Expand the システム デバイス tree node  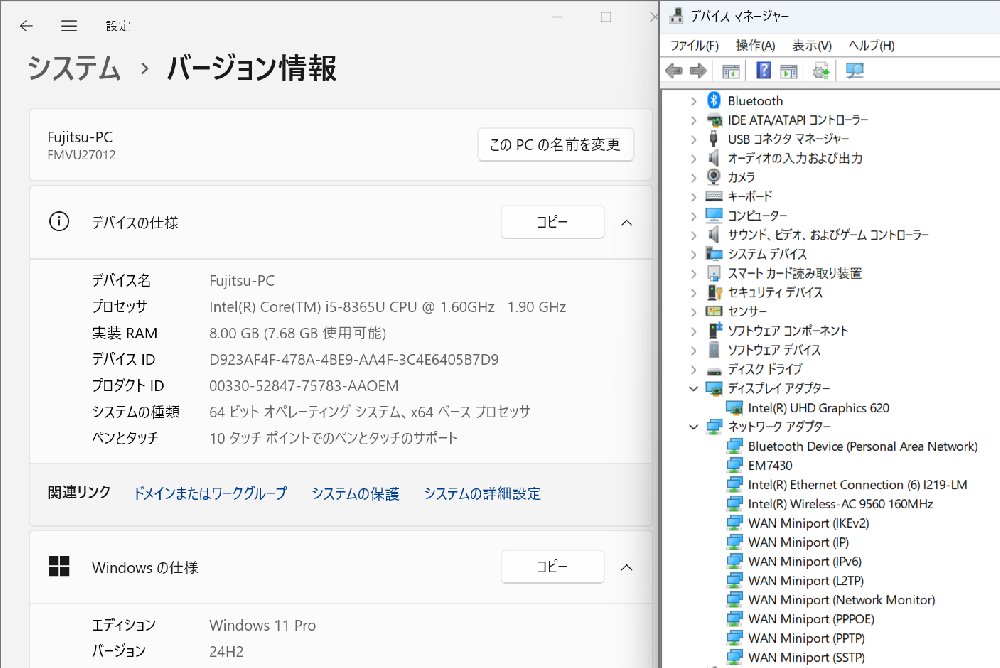694,254
